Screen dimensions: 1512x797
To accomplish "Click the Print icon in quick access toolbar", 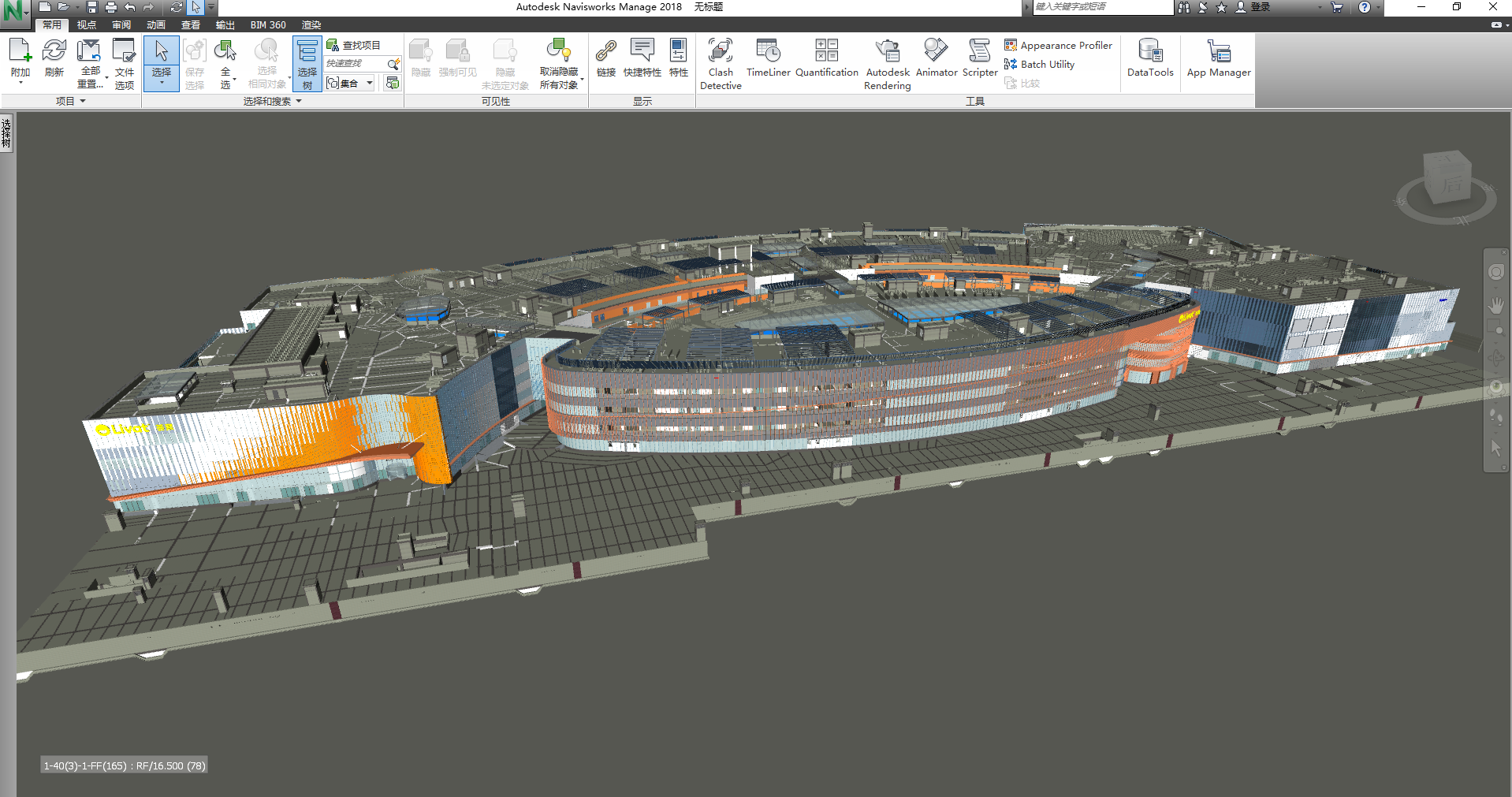I will 111,7.
